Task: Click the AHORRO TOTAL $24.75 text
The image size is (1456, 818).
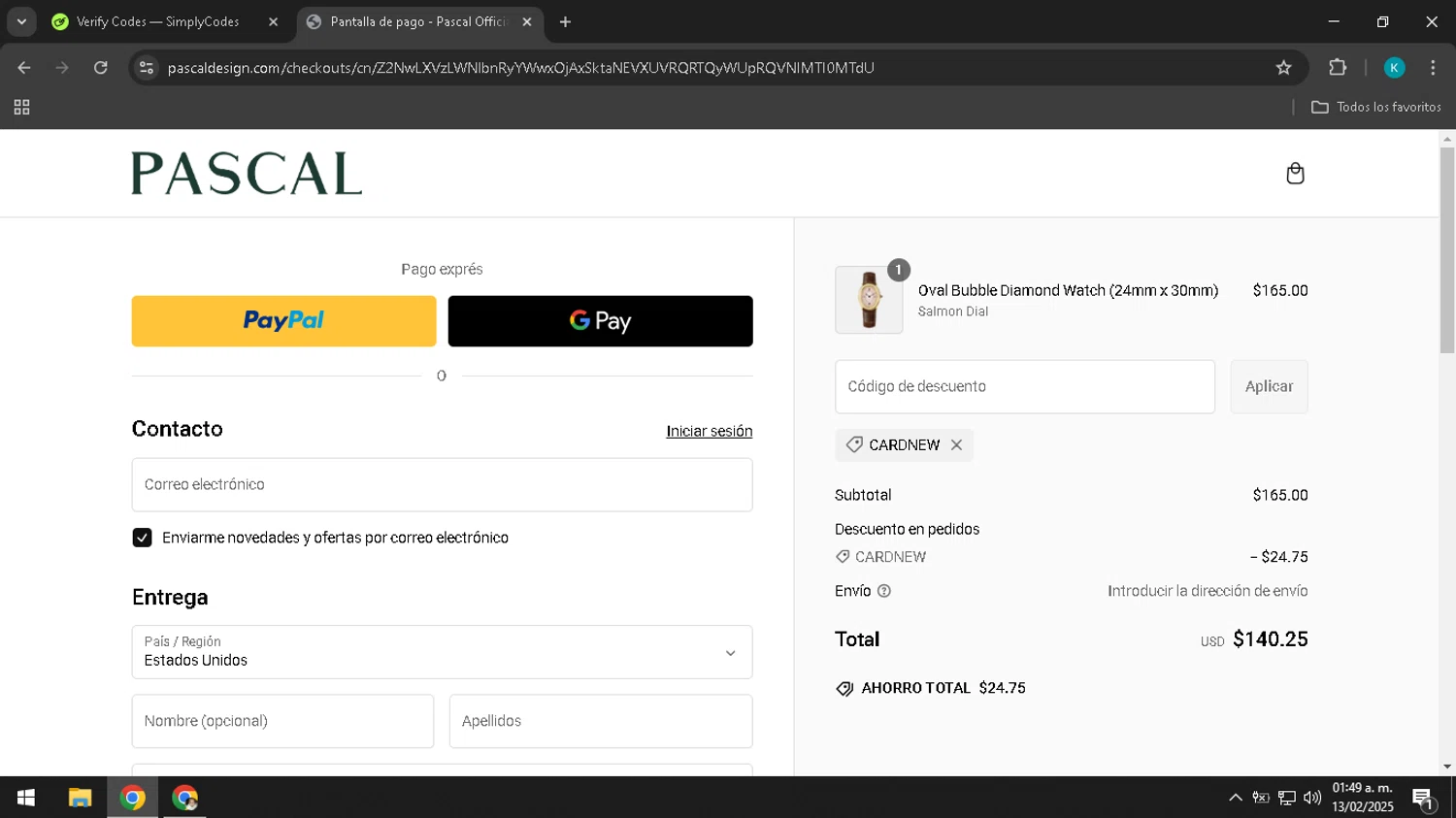Action: [x=943, y=688]
